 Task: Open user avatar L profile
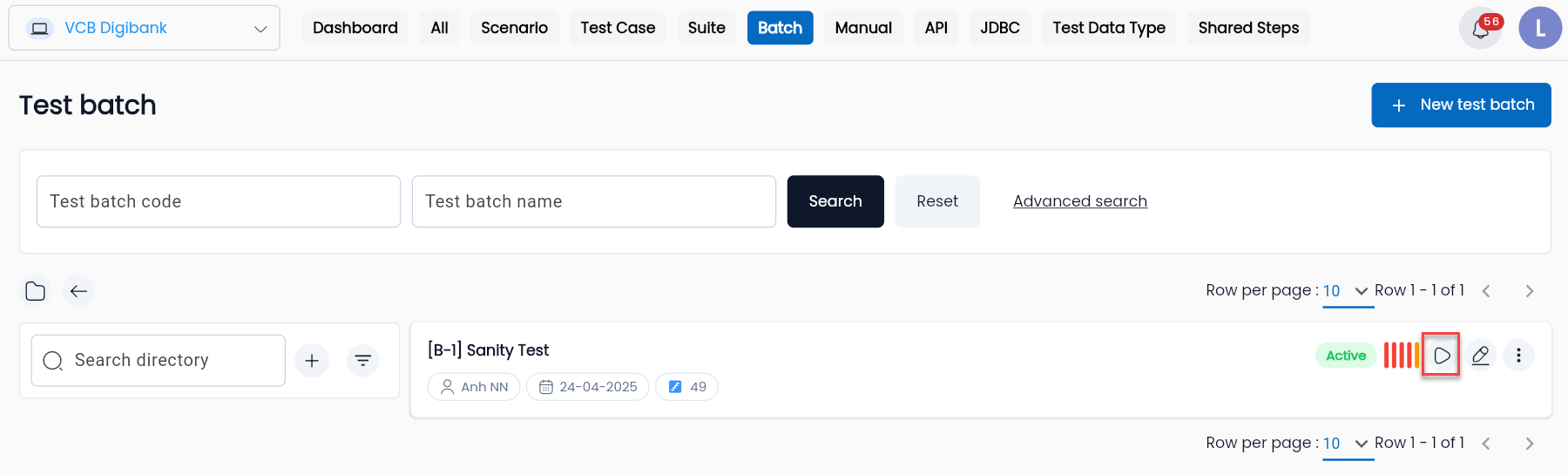(x=1540, y=28)
